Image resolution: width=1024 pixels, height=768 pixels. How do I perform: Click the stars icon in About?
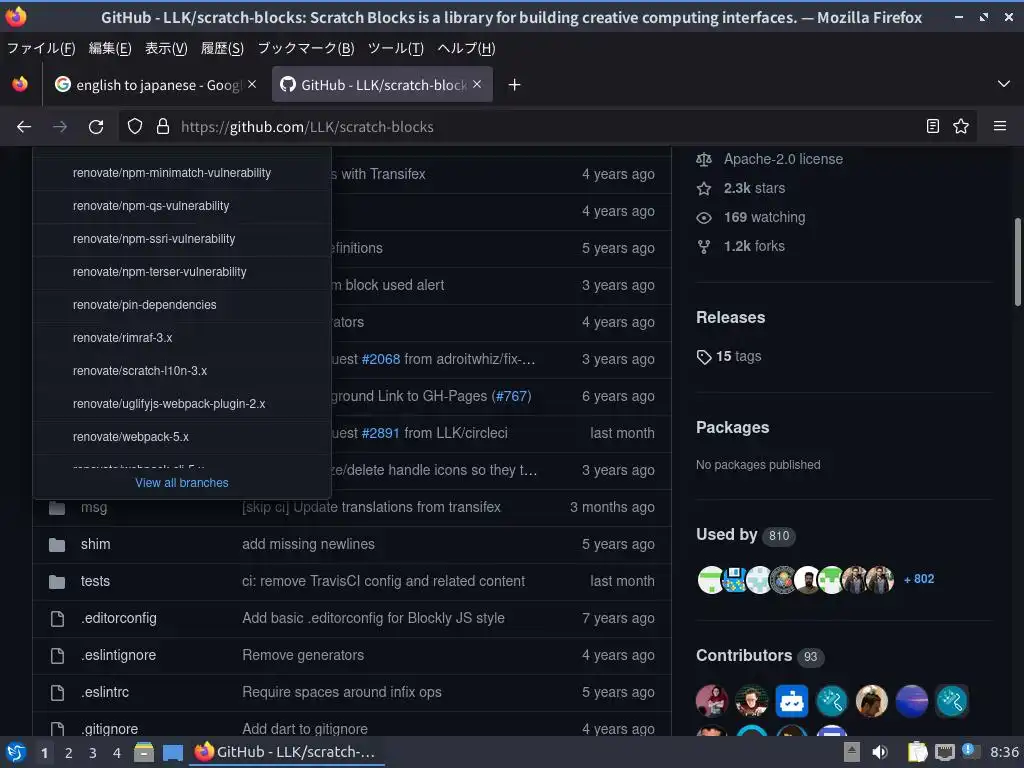point(703,189)
